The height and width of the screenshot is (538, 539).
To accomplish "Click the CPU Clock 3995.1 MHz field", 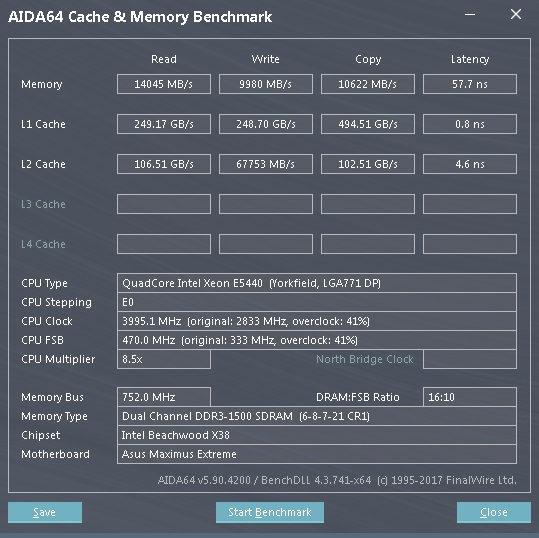I will click(317, 321).
